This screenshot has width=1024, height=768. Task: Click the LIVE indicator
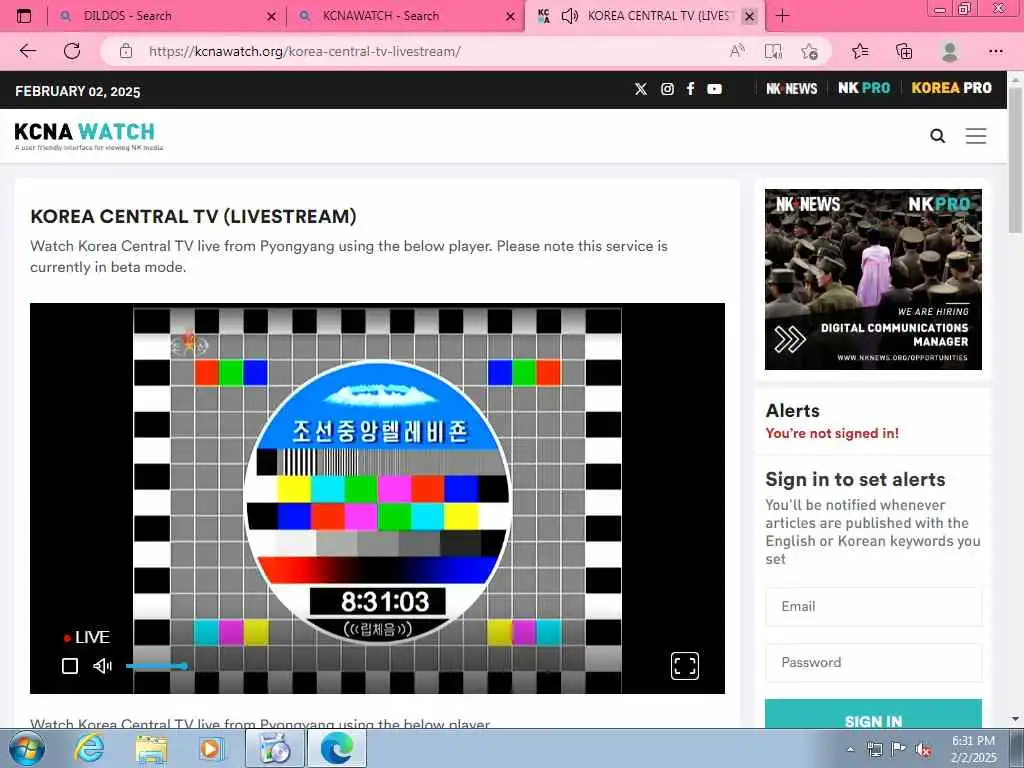click(x=87, y=637)
